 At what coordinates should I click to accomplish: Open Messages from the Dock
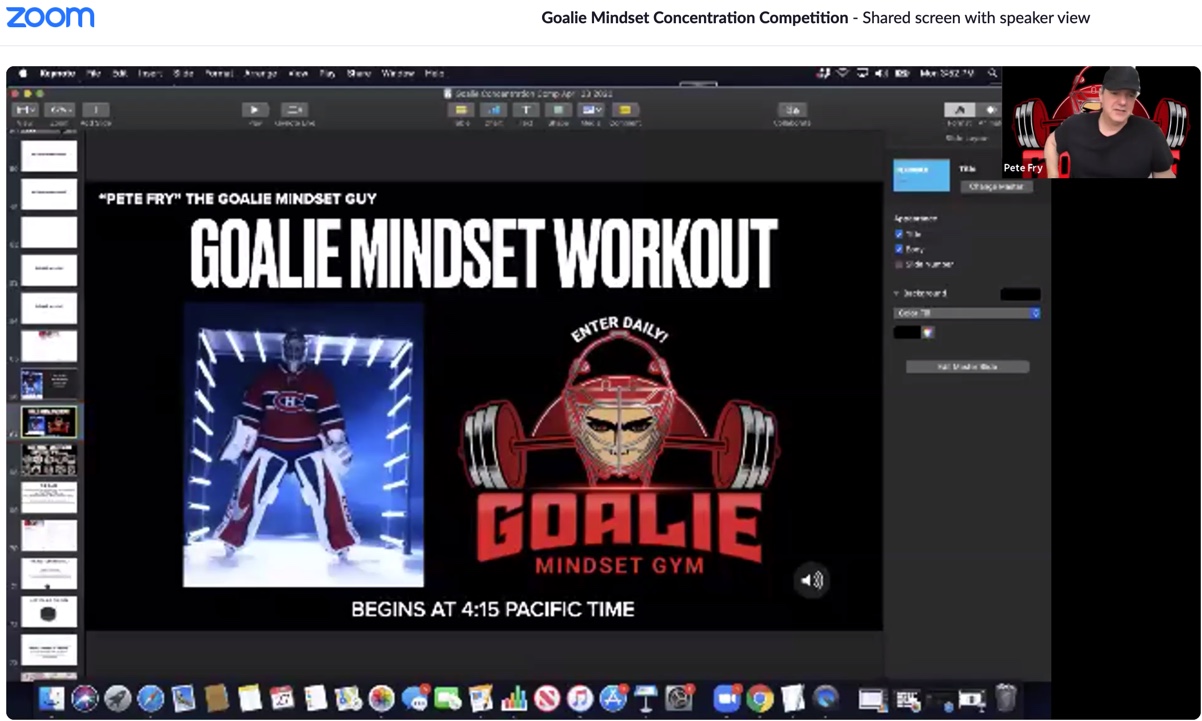(415, 698)
